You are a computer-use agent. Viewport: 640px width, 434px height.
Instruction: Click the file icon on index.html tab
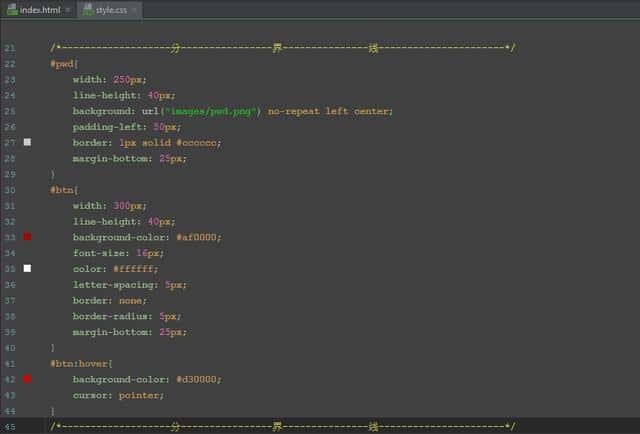click(13, 10)
